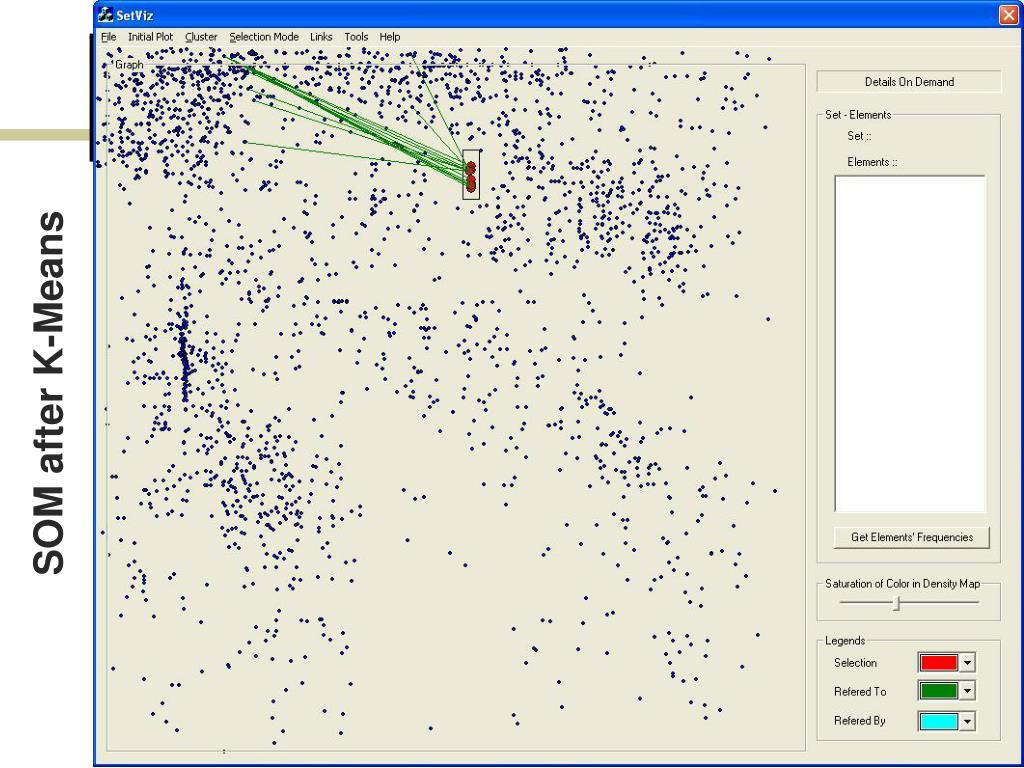Click the 'Refered By' legend label
The height and width of the screenshot is (768, 1024).
(x=859, y=721)
